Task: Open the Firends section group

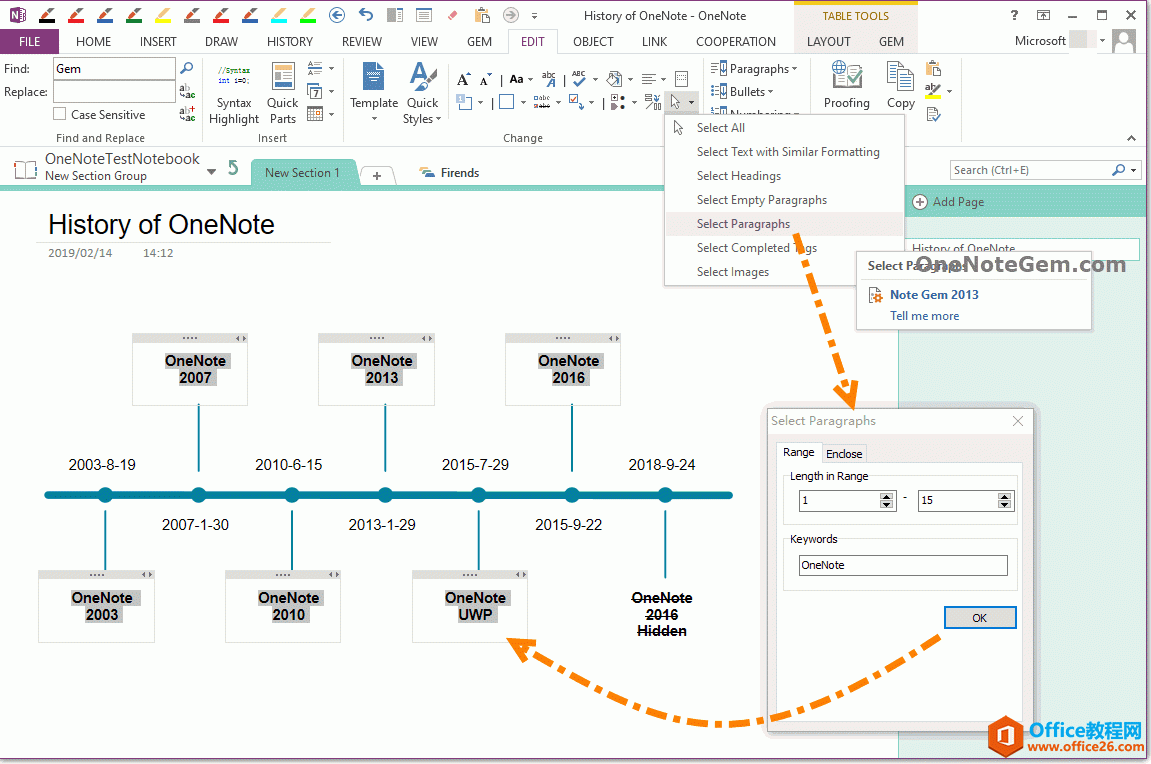Action: (x=449, y=172)
